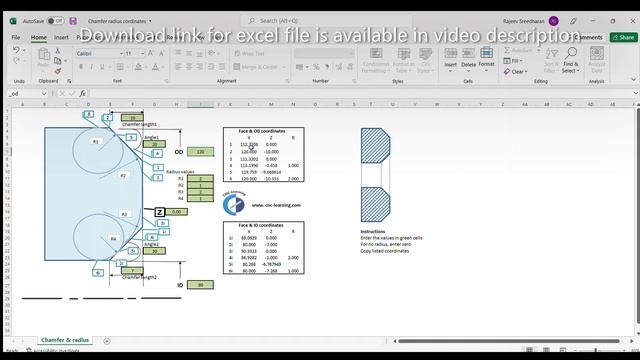The height and width of the screenshot is (360, 640).
Task: Click the Insert Function fx icon
Action: coord(82,94)
